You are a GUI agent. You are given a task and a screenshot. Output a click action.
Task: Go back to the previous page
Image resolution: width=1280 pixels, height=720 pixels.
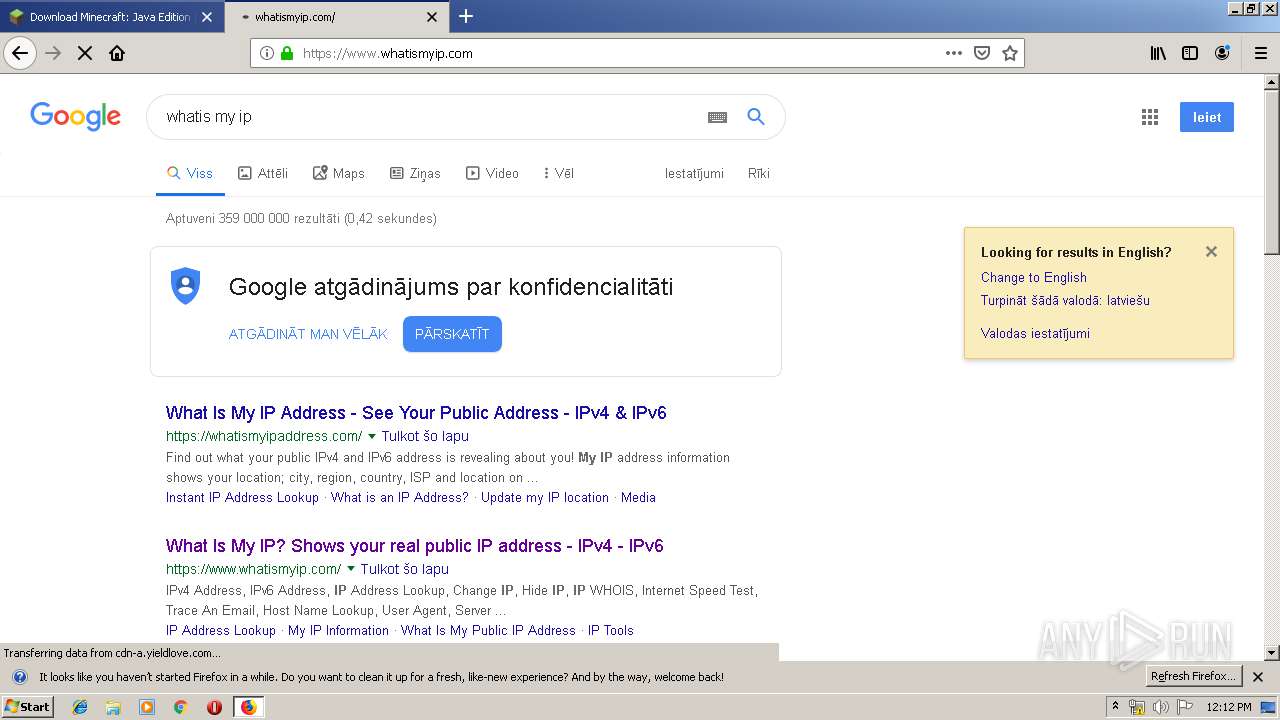point(20,53)
